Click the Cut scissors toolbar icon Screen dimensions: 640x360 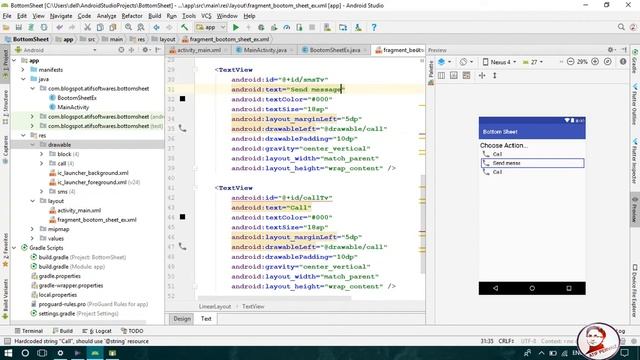click(x=87, y=27)
